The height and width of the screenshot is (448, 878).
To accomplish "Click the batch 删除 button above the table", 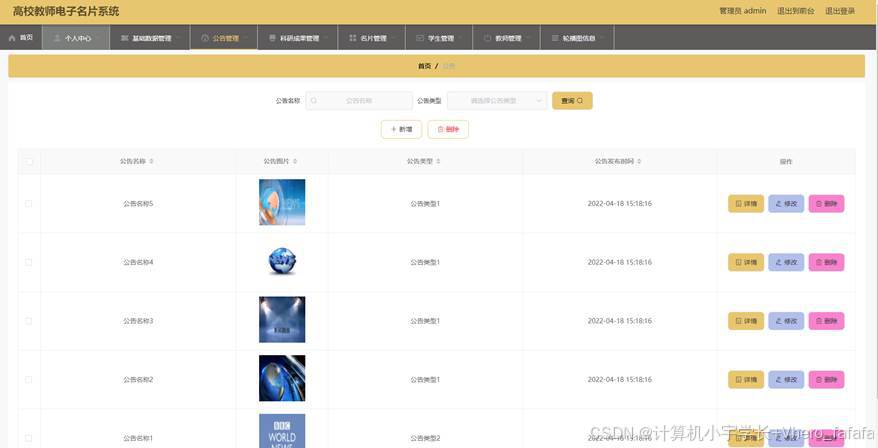I will click(448, 129).
